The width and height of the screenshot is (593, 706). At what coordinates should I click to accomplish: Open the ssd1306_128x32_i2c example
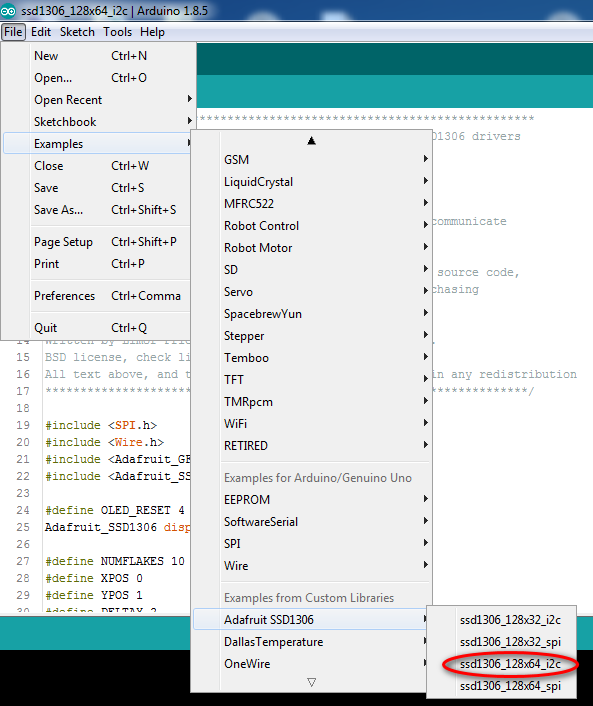(x=502, y=620)
